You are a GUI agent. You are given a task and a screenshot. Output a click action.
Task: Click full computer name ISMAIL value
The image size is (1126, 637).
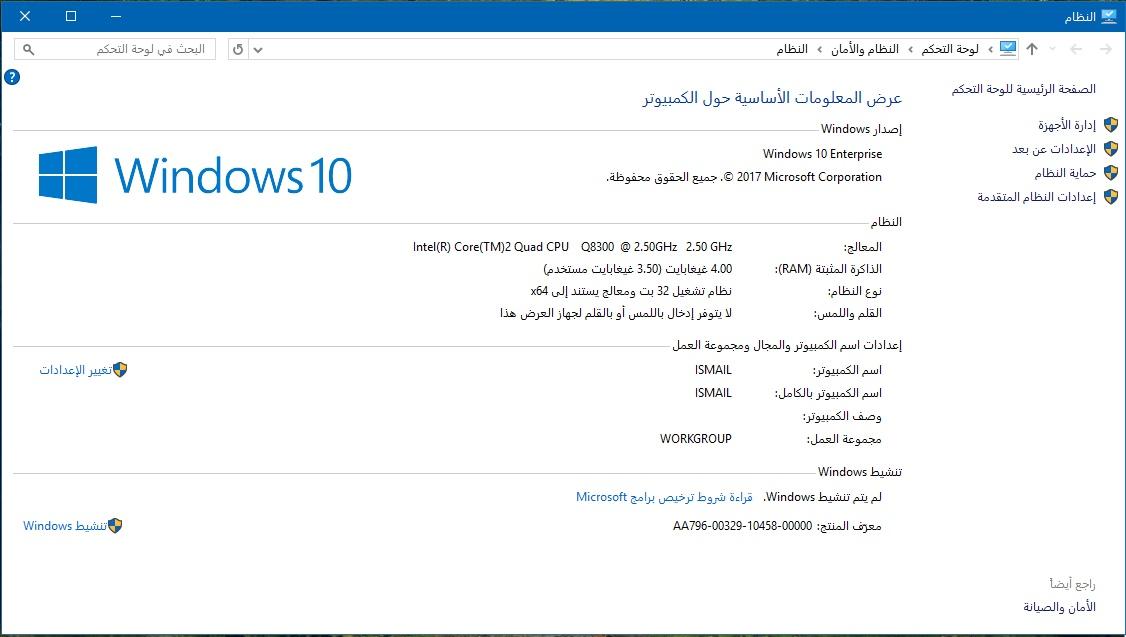(713, 393)
